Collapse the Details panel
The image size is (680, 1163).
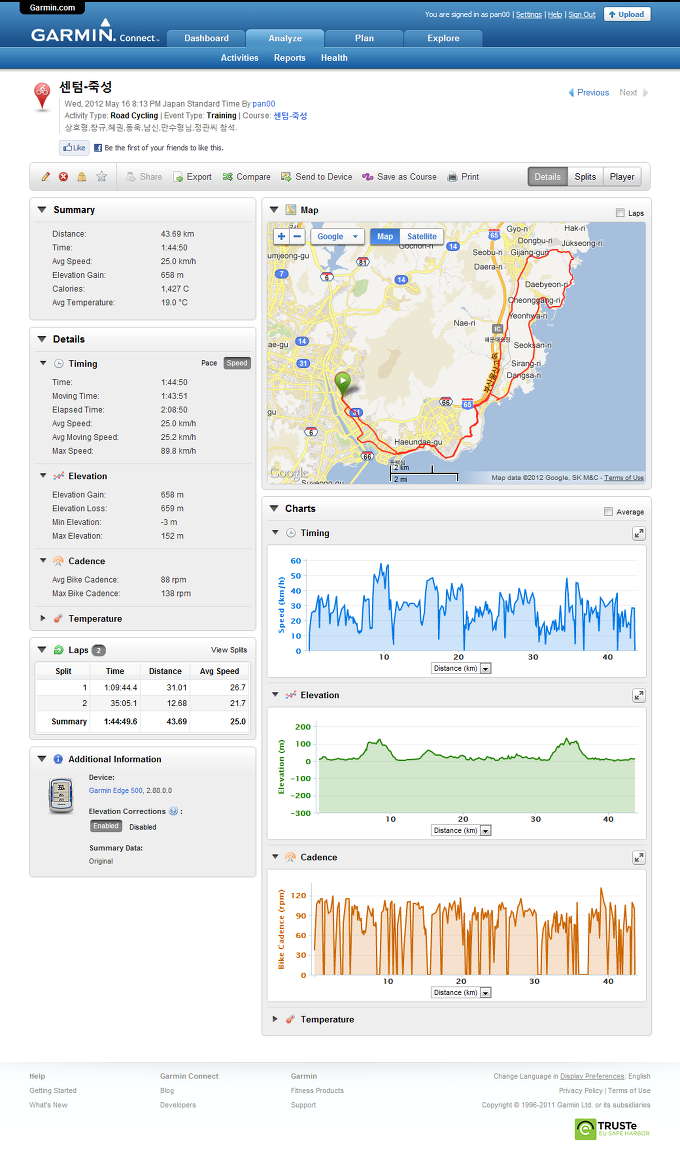pyautogui.click(x=42, y=339)
